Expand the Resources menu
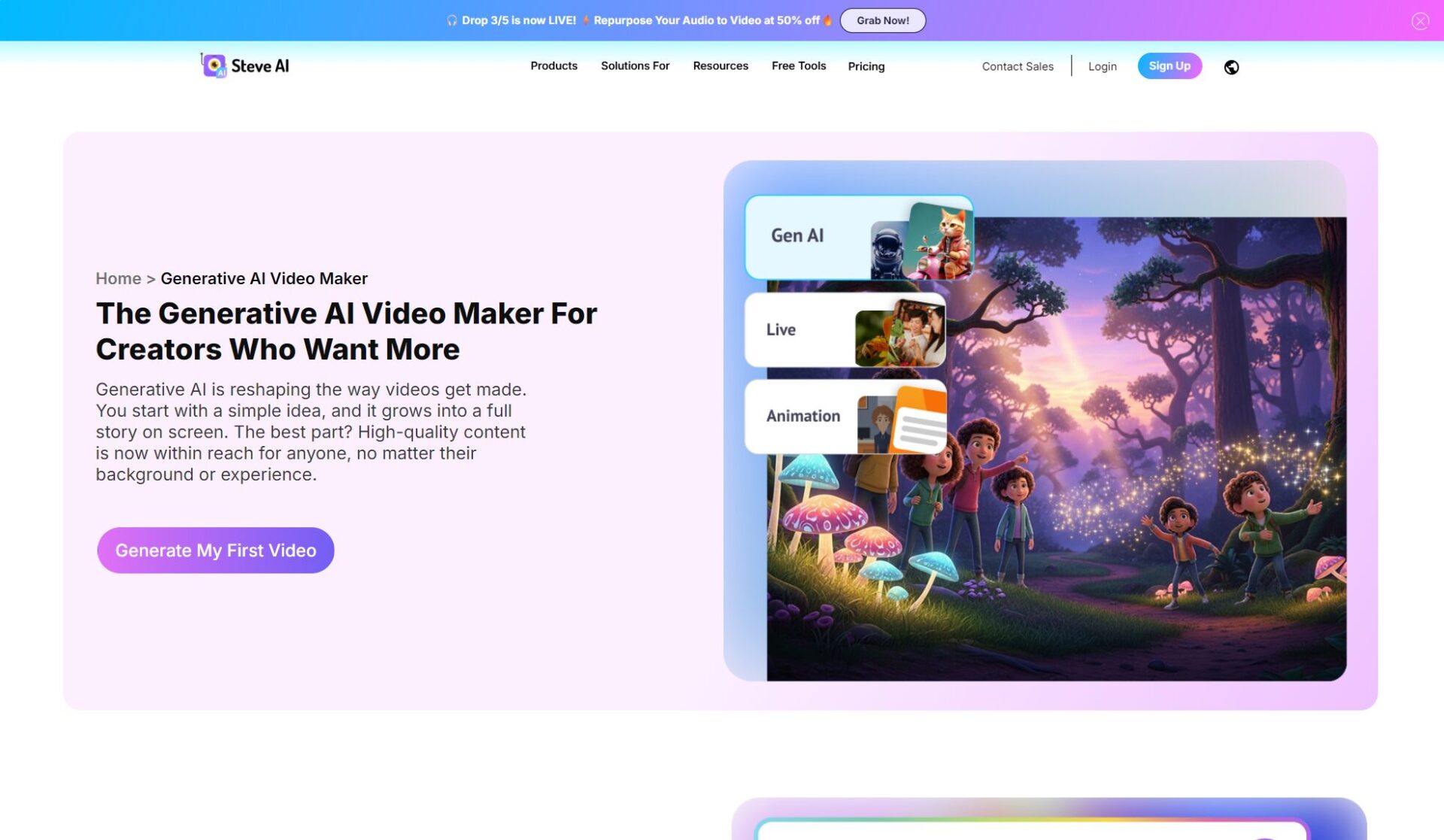 coord(720,66)
